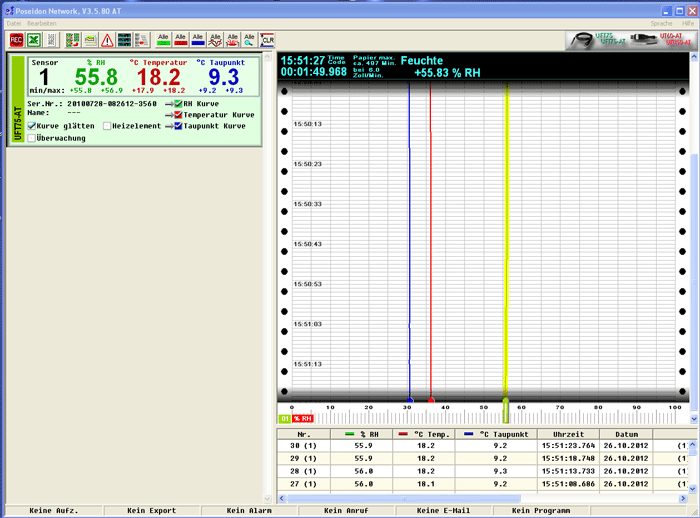Click the dark stacked display panels icon
700x518 pixels.
125,40
